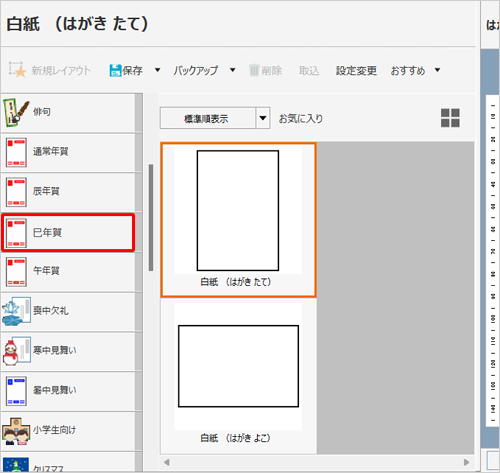
Task: Choose the 通常年賀 category label
Action: [x=51, y=151]
